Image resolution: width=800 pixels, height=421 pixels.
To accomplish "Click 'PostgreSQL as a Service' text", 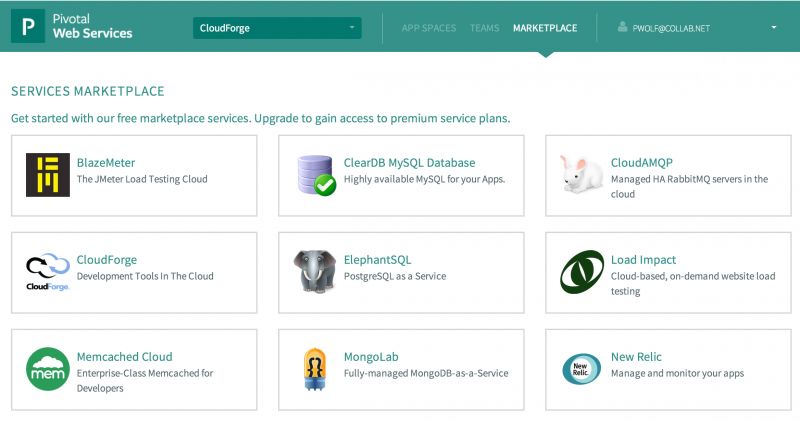I will click(395, 276).
